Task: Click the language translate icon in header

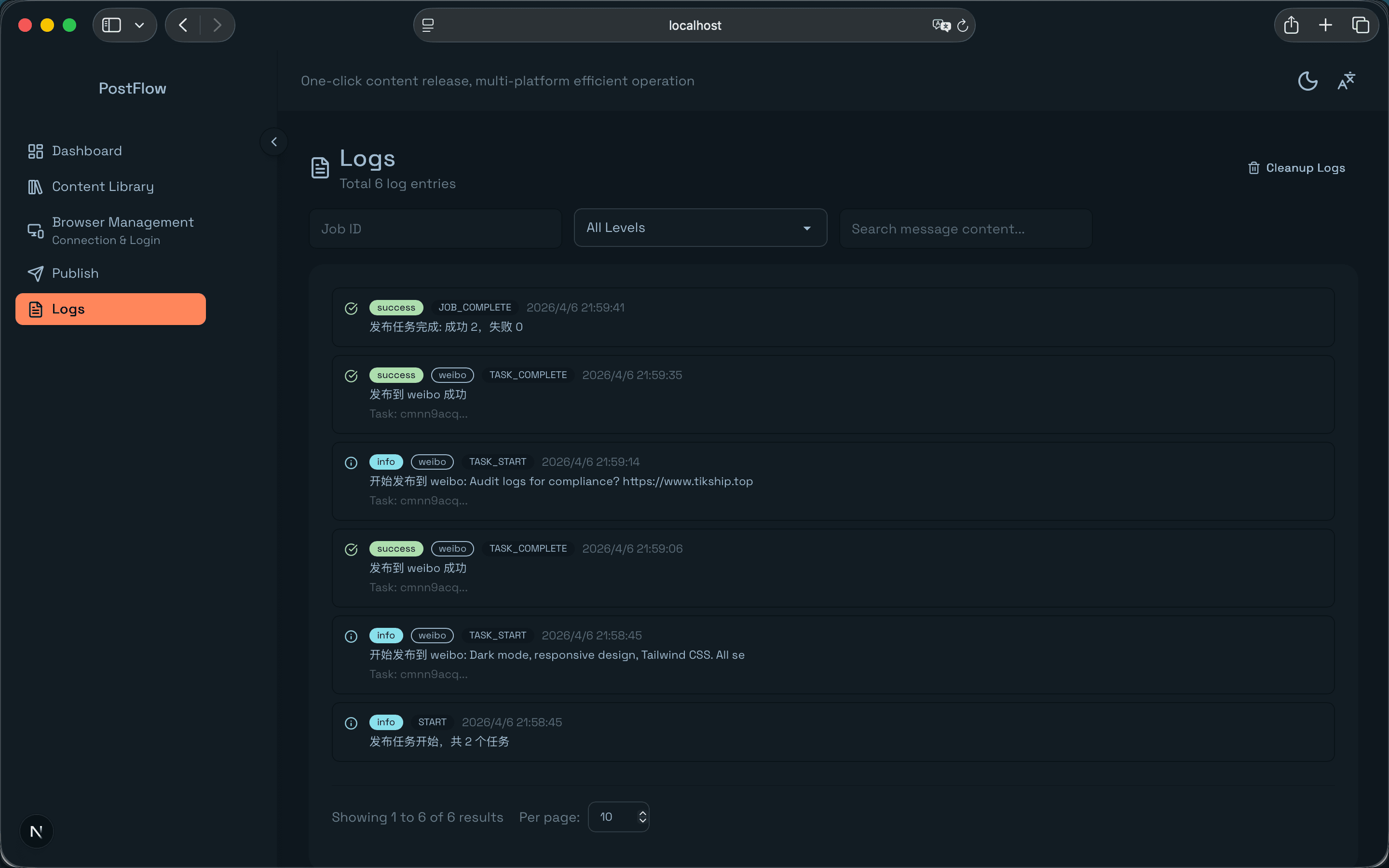Action: [x=1346, y=81]
